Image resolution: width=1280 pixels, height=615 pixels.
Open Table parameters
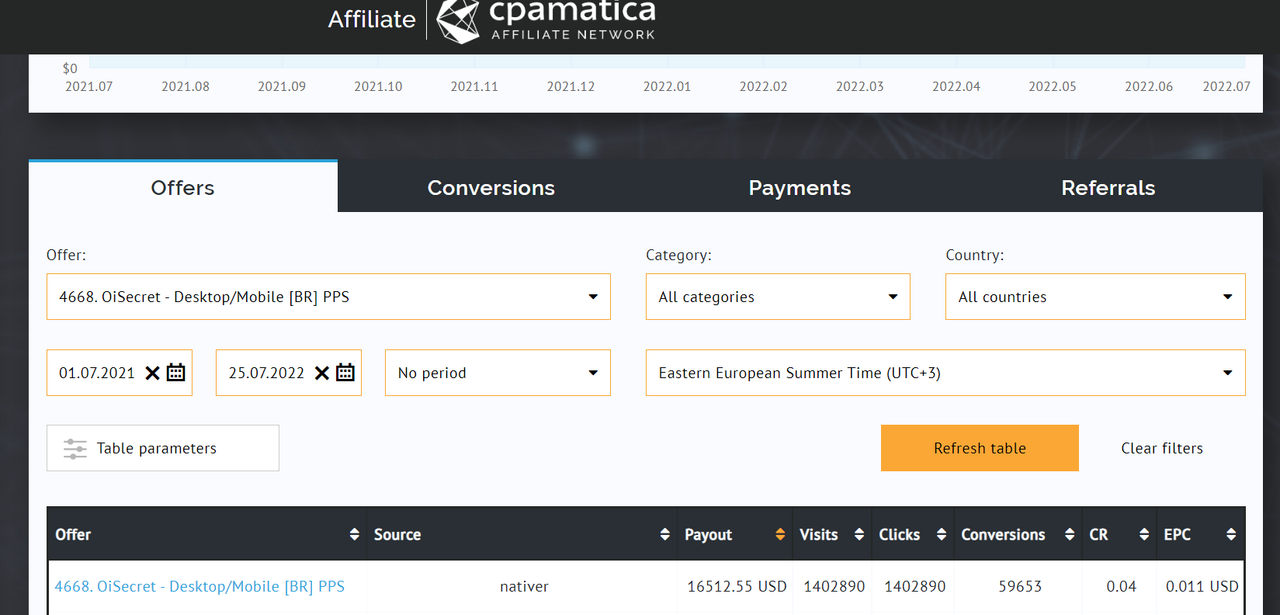[x=163, y=448]
